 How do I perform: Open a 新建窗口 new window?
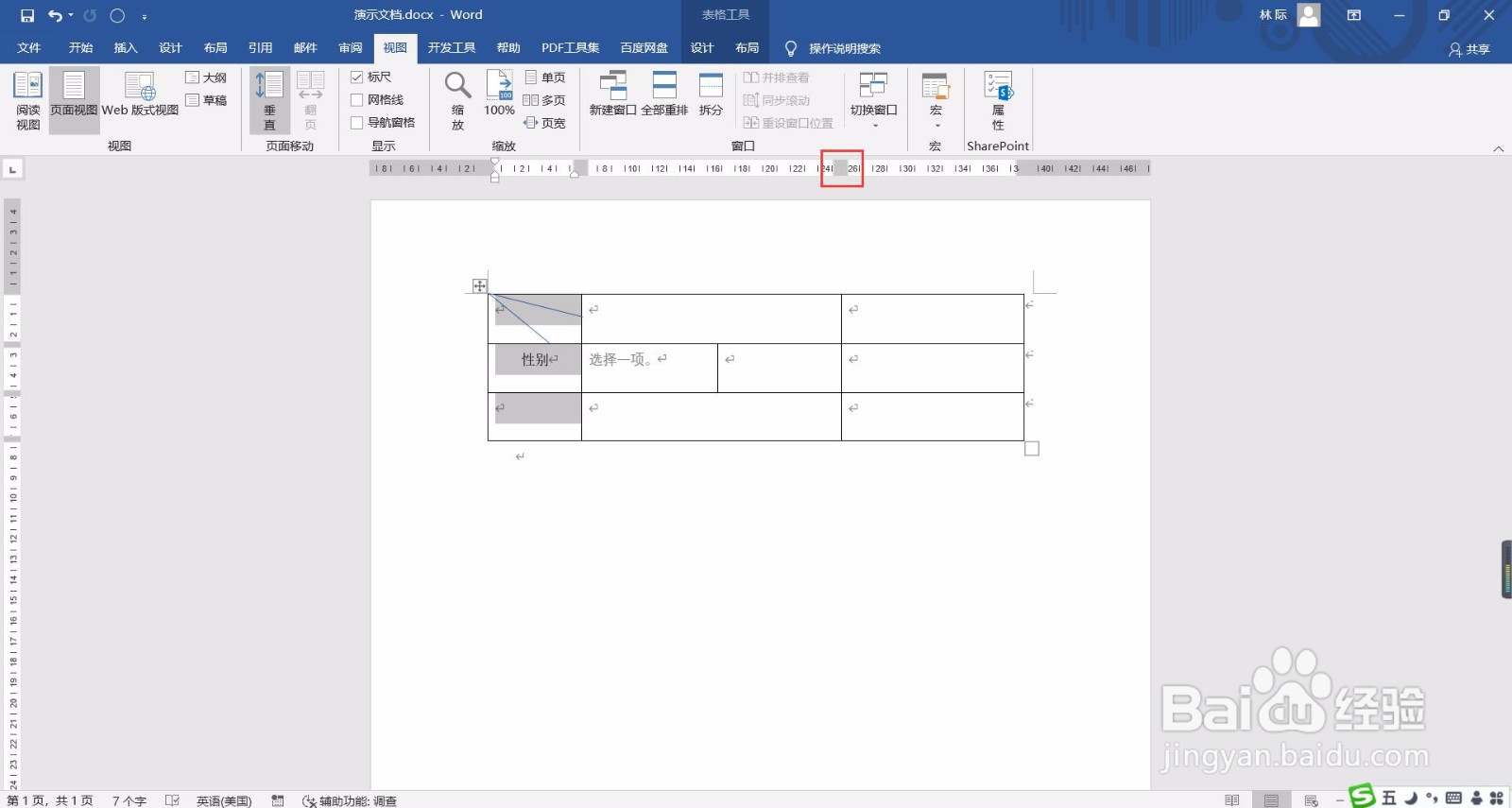tap(613, 94)
